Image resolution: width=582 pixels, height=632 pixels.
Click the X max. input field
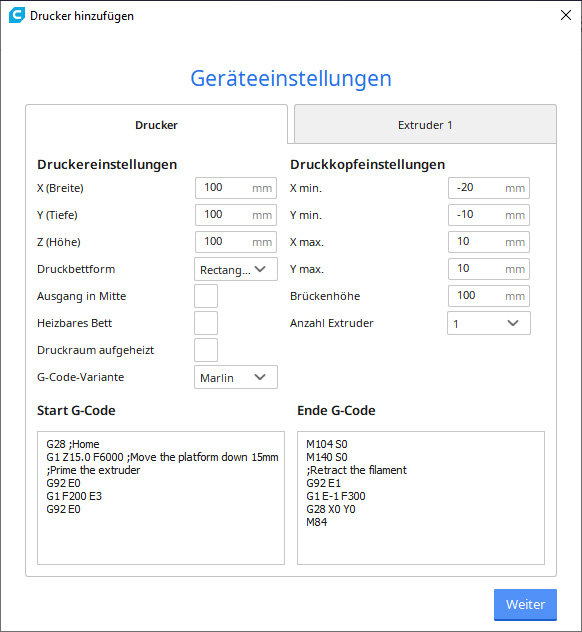click(x=488, y=242)
